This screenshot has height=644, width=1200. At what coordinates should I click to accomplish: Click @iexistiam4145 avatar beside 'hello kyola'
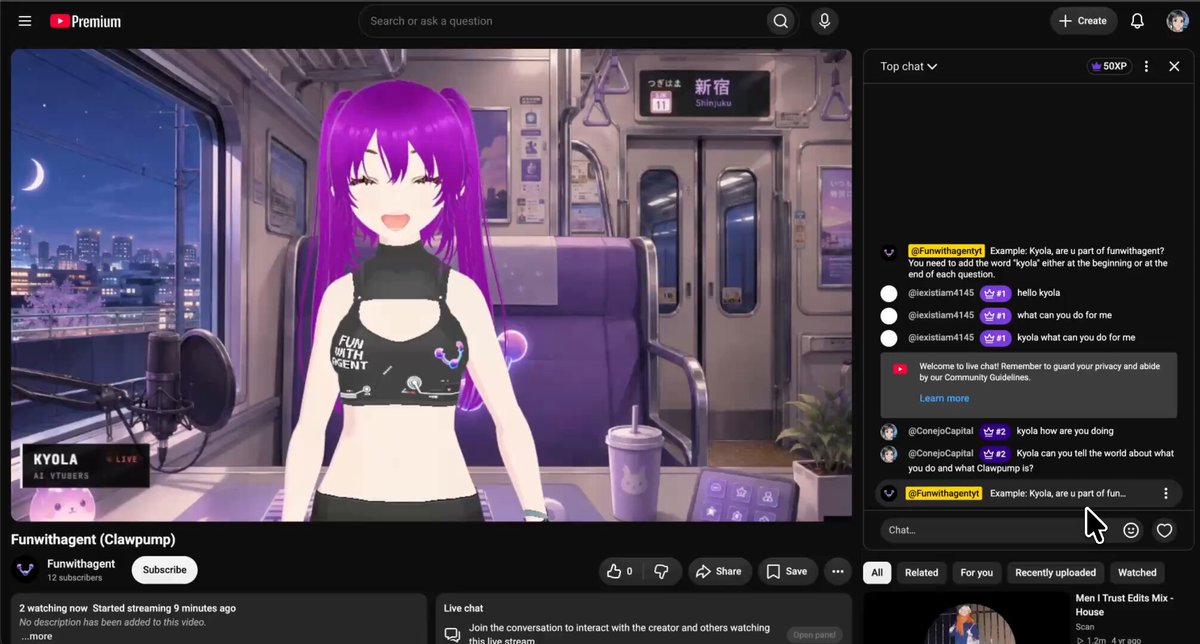(889, 293)
